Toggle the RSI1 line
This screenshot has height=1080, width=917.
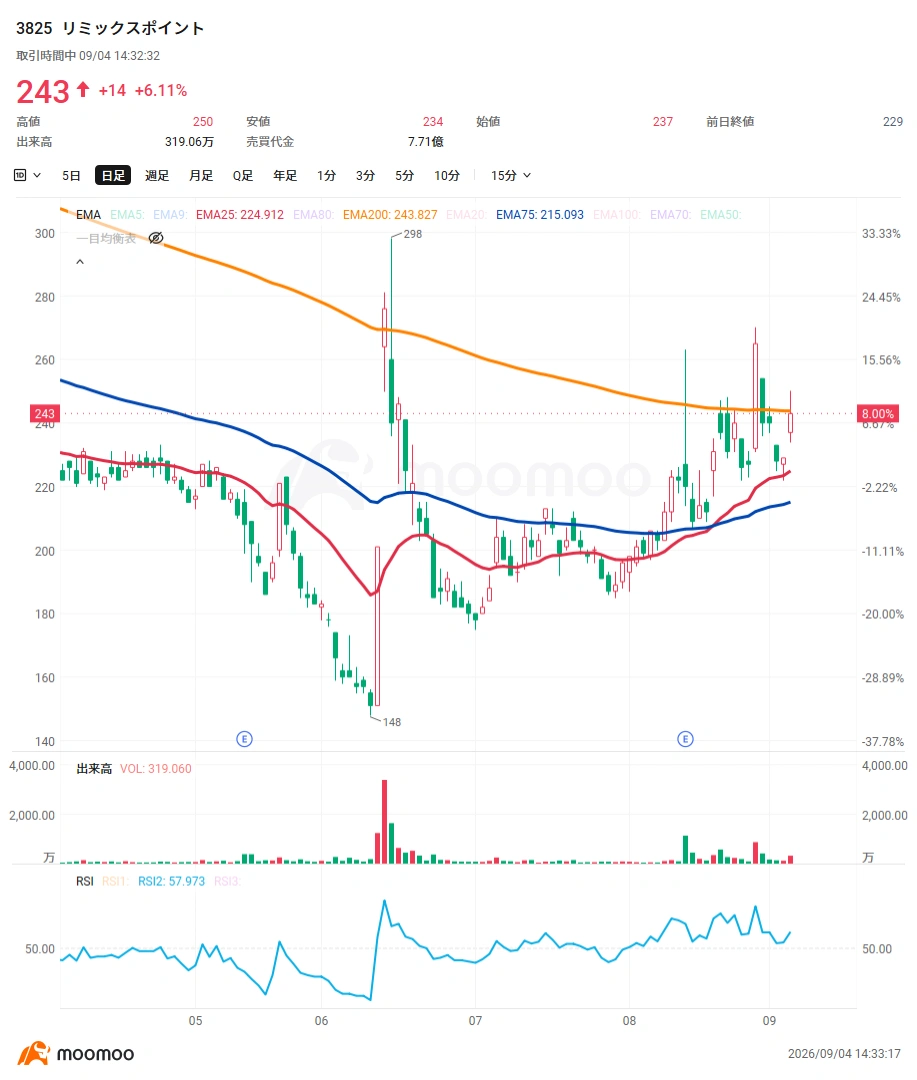[115, 882]
